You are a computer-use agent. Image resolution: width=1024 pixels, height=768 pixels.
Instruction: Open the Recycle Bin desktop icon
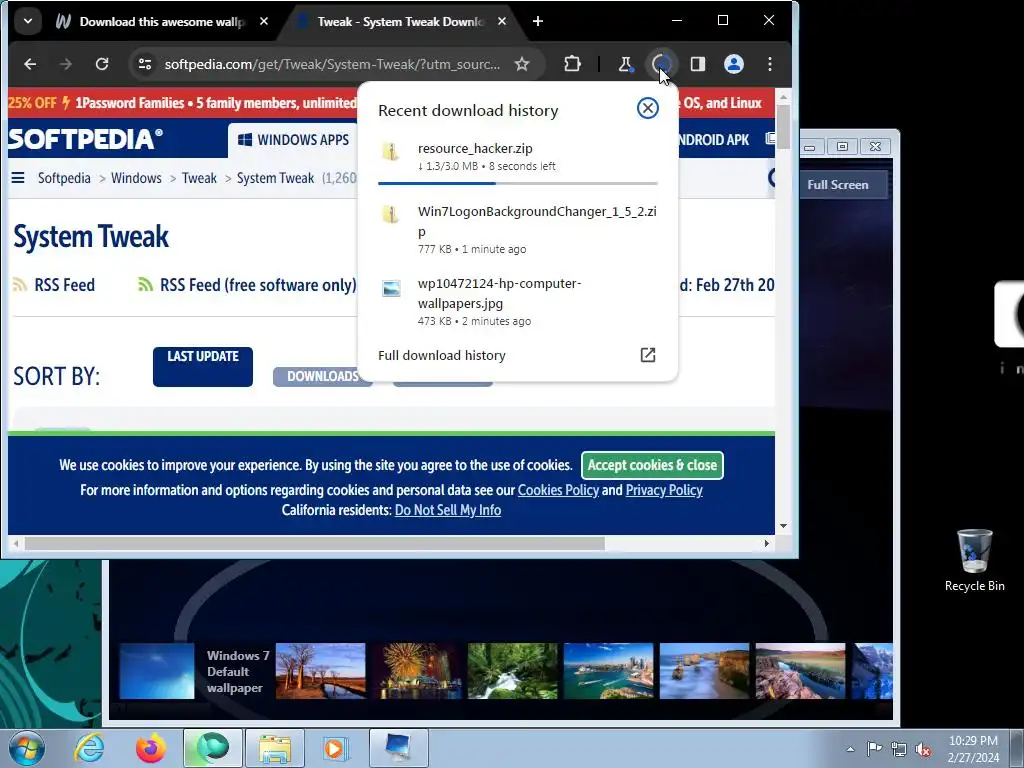[974, 560]
